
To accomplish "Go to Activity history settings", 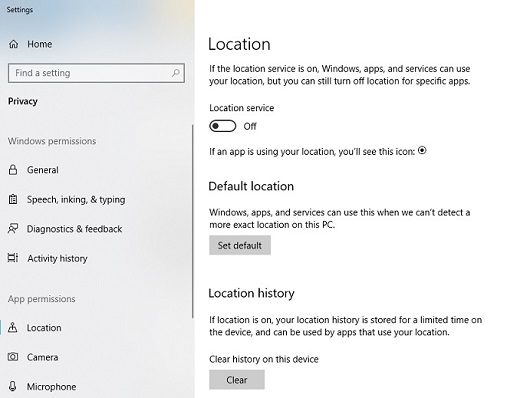I will (x=57, y=258).
